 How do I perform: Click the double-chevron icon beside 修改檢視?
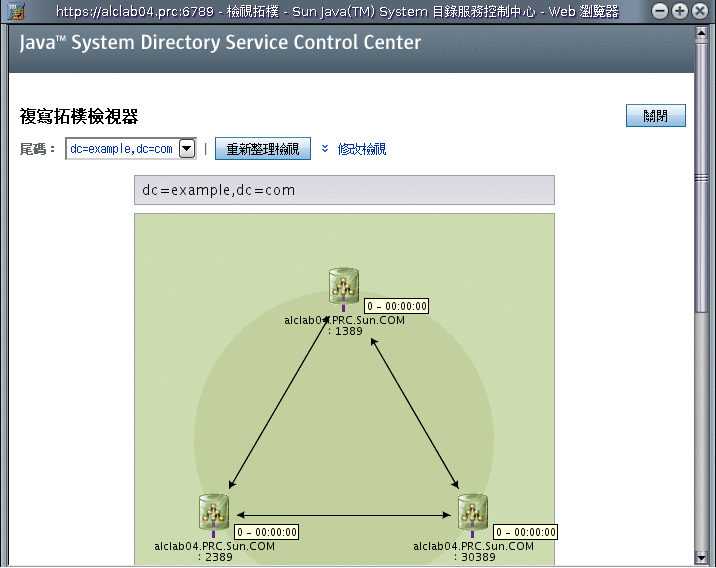[x=325, y=148]
